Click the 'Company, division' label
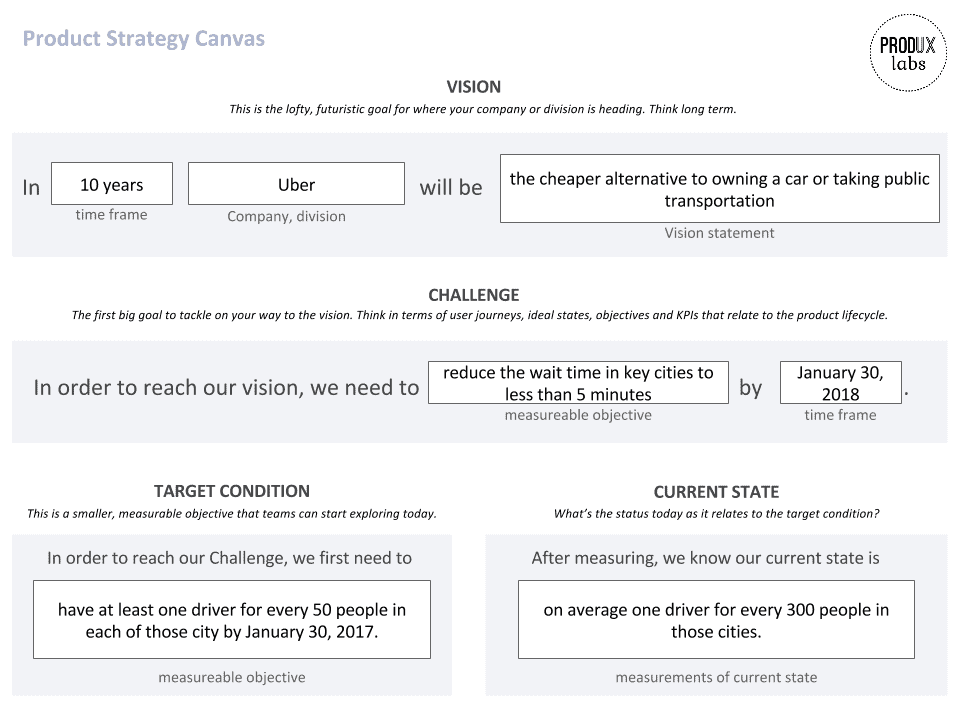 point(287,216)
